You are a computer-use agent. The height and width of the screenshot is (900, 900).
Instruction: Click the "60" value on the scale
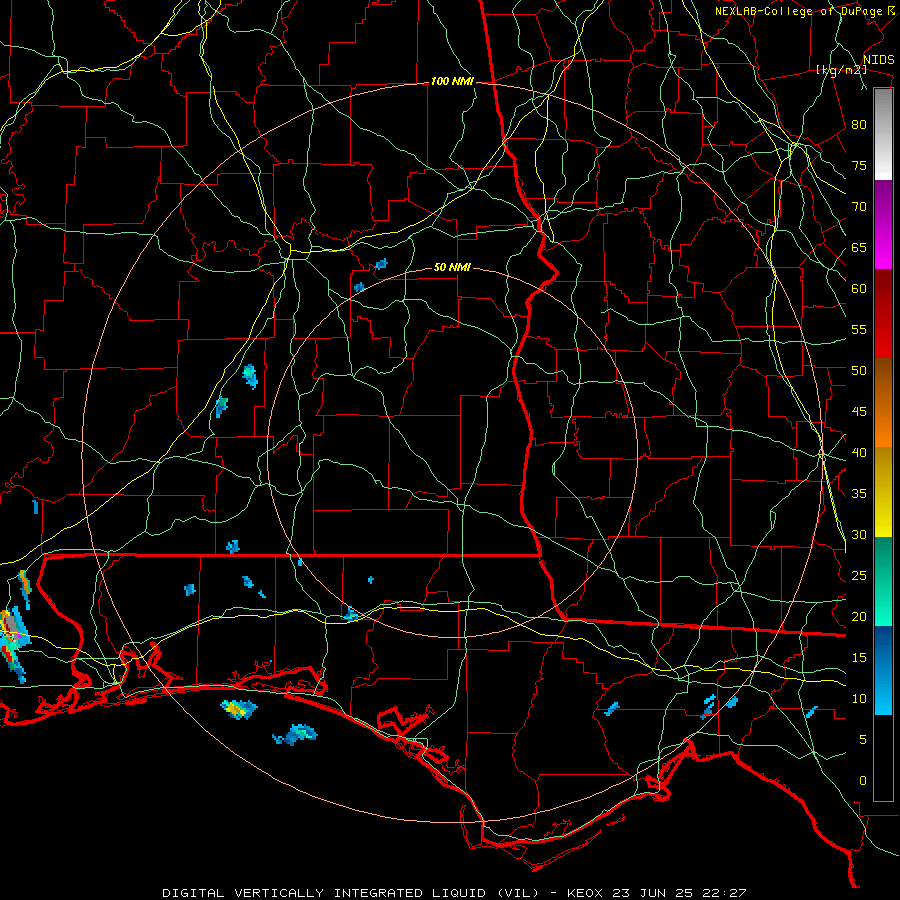coord(859,289)
